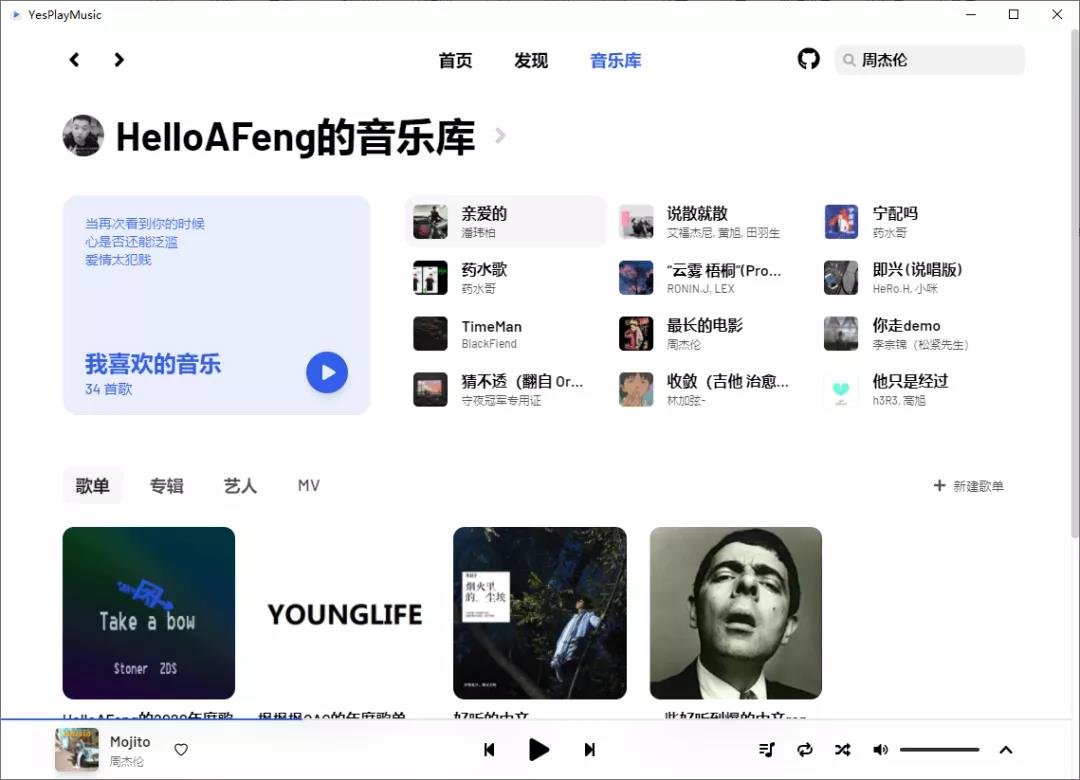The width and height of the screenshot is (1080, 780).
Task: Select the song “云雾 梧桐”
Action: [711, 277]
